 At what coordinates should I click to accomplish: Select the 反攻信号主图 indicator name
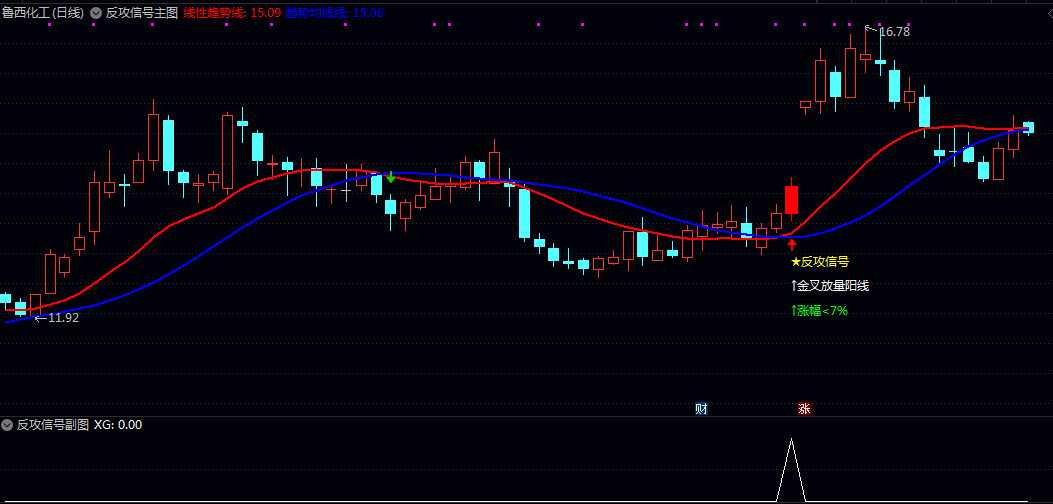142,12
